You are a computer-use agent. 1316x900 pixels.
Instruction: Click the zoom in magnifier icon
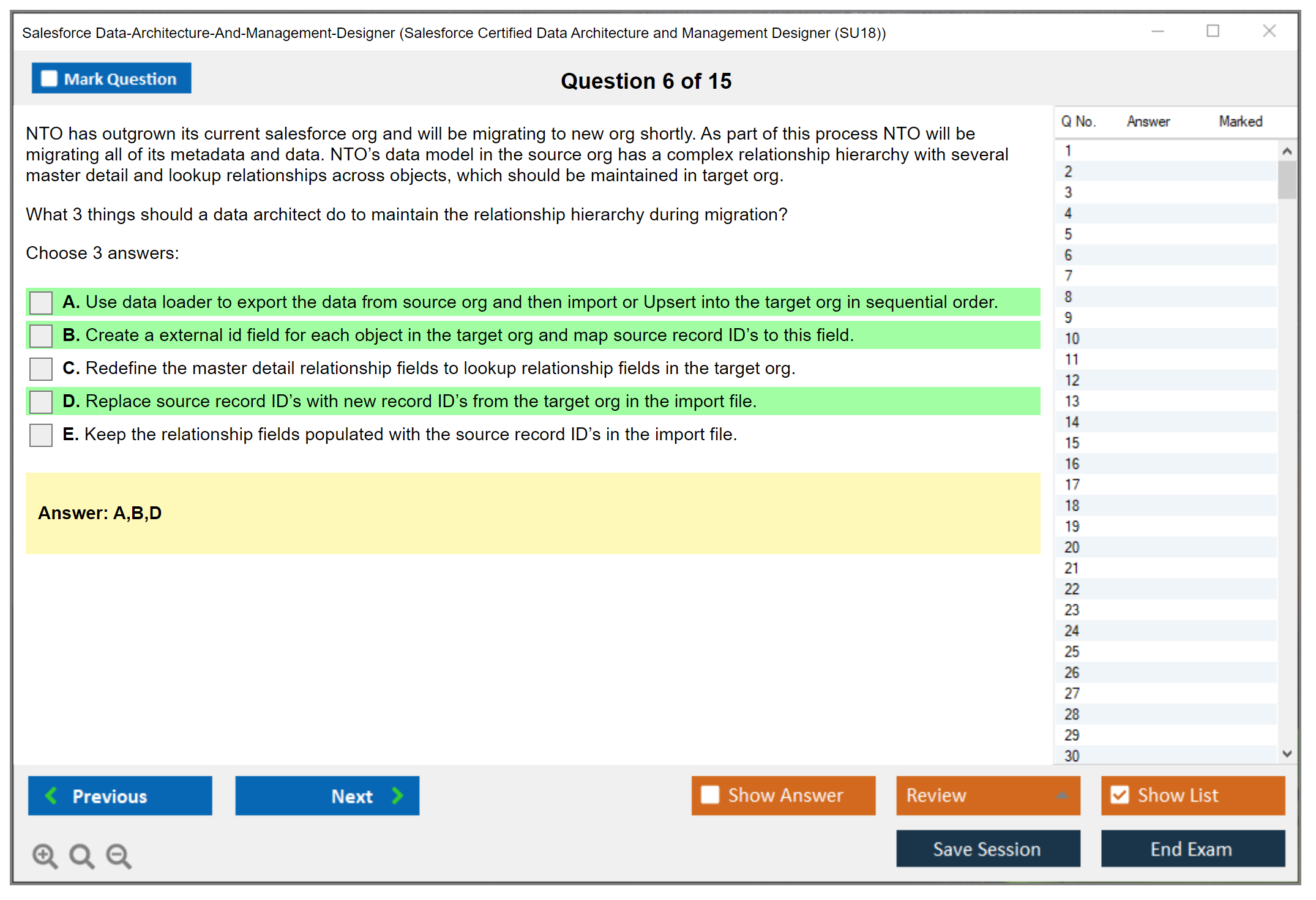click(x=45, y=855)
